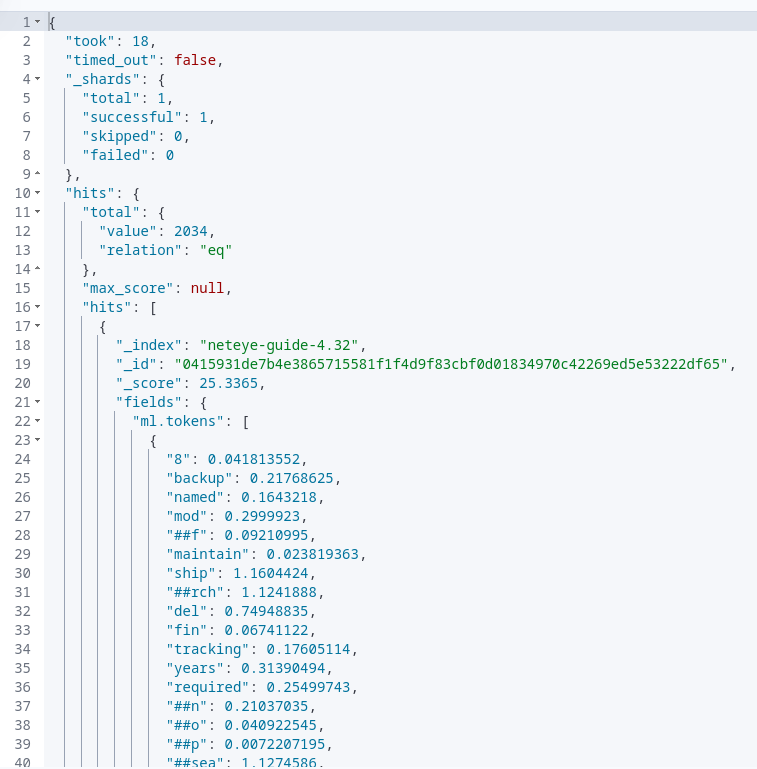Click the "##rch" token key
The height and width of the screenshot is (769, 757).
195,592
